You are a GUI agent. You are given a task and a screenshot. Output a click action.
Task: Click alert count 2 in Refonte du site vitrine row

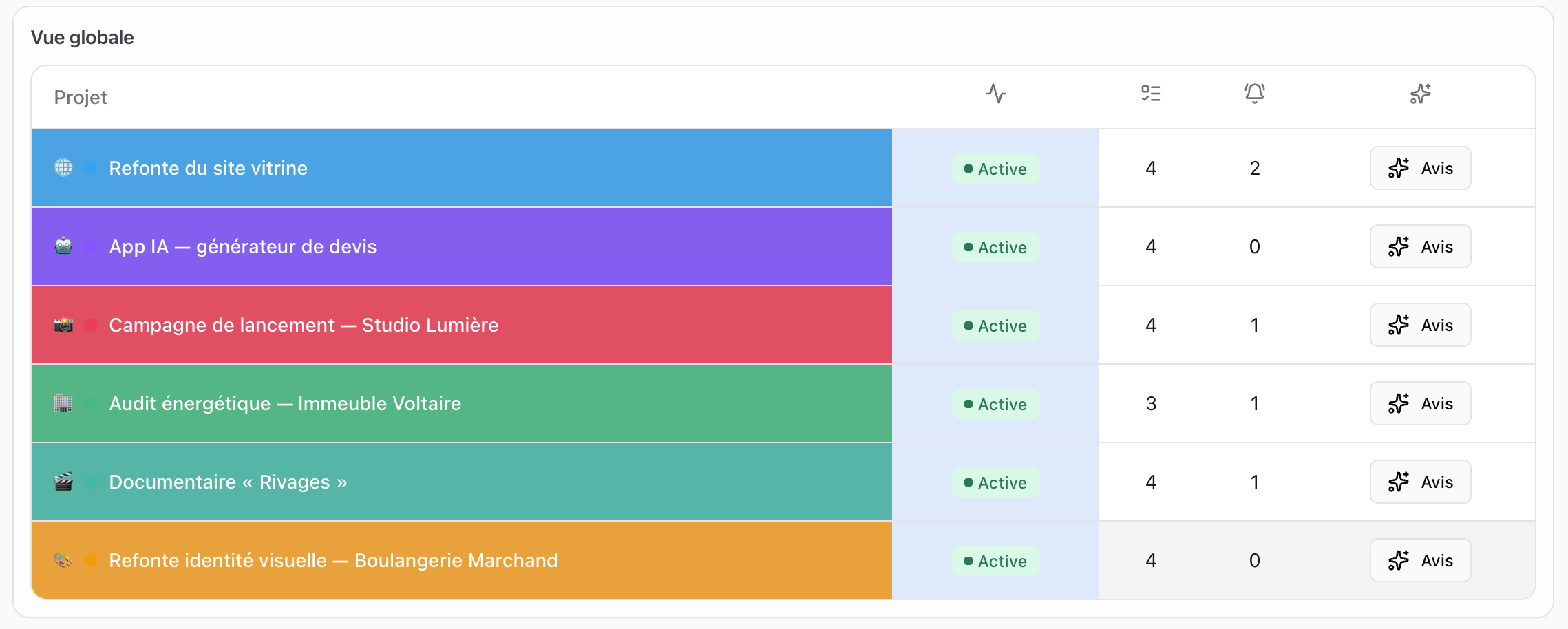click(1255, 168)
